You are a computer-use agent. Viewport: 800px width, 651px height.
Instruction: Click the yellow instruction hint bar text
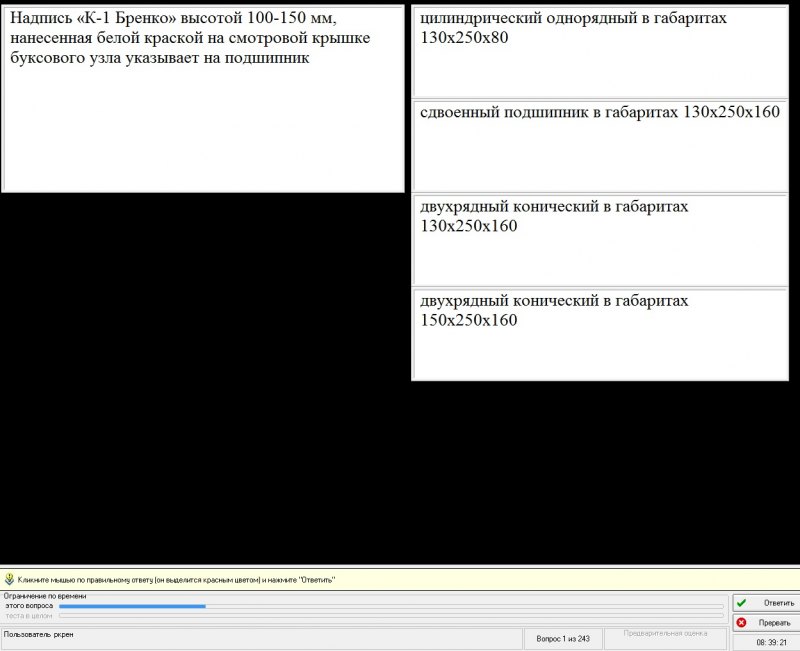176,579
